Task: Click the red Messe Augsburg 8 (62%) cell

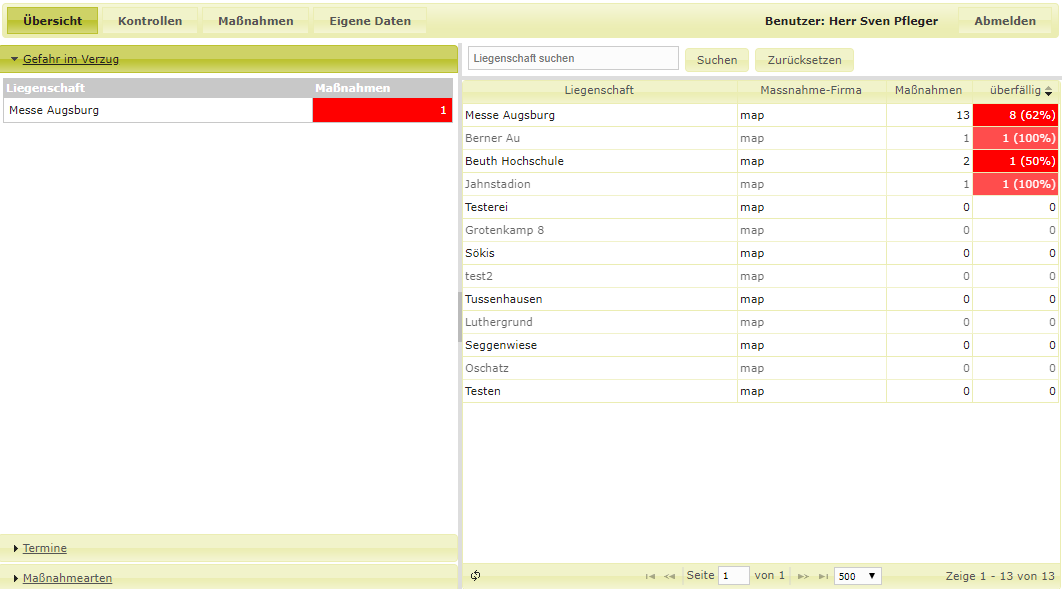Action: tap(1016, 115)
